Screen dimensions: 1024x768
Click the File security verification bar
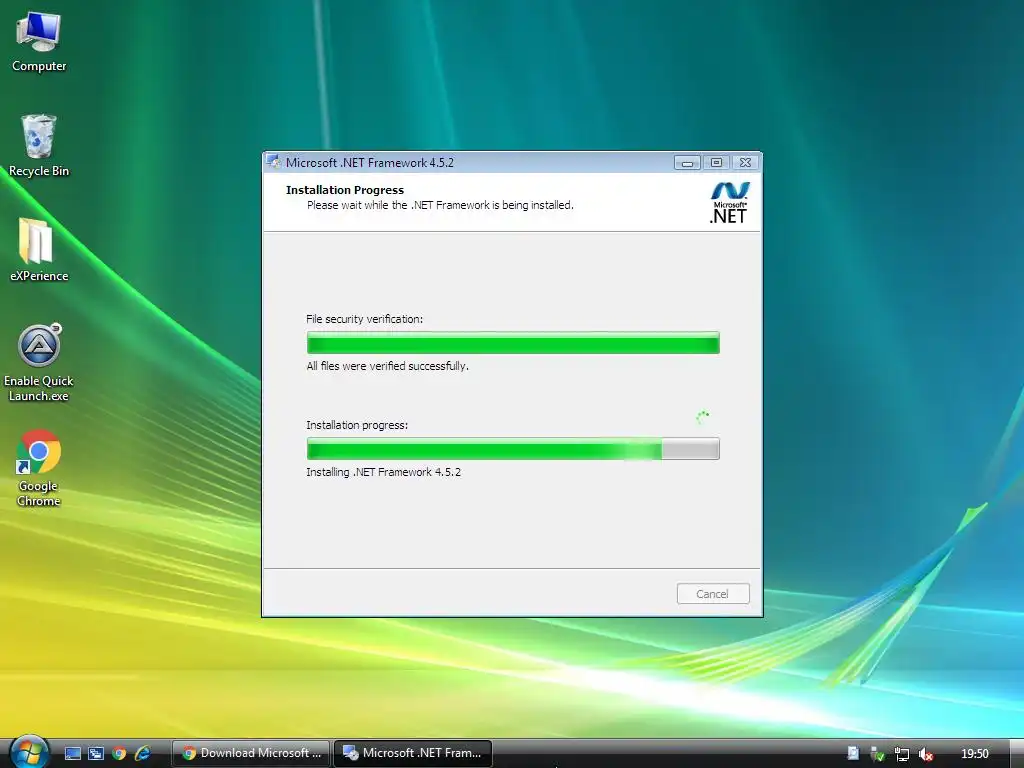[x=513, y=343]
